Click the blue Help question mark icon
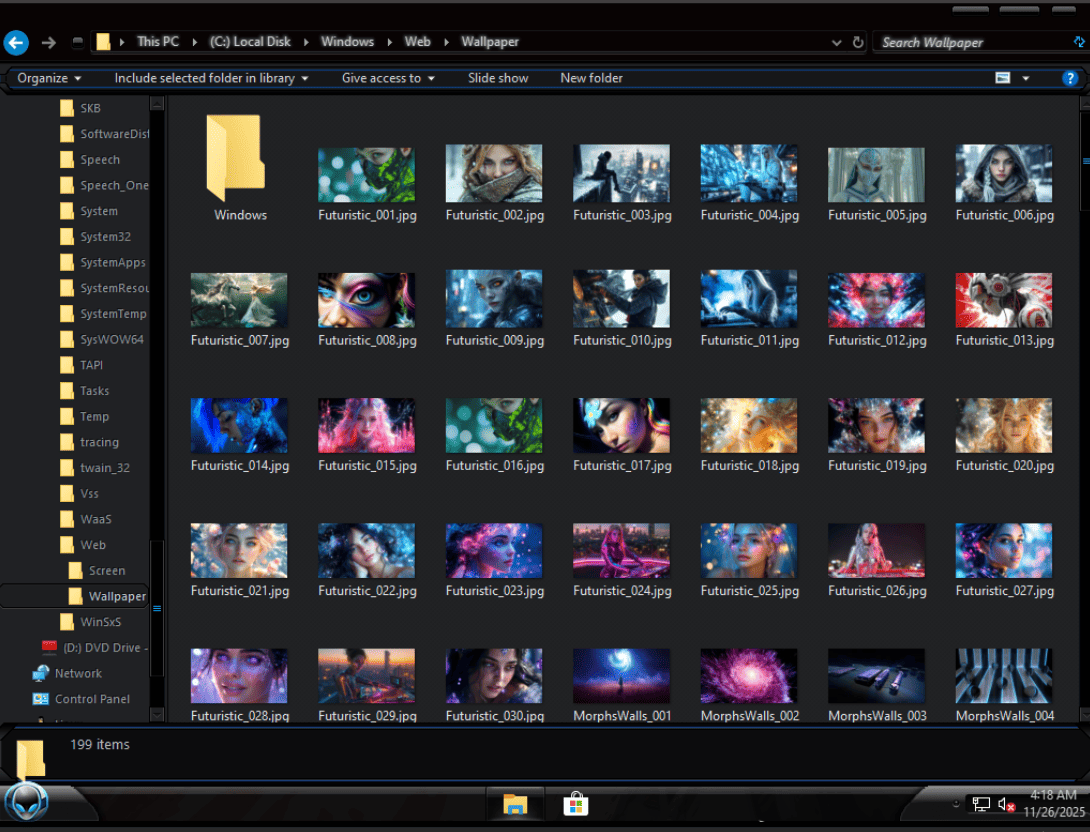 [x=1070, y=78]
